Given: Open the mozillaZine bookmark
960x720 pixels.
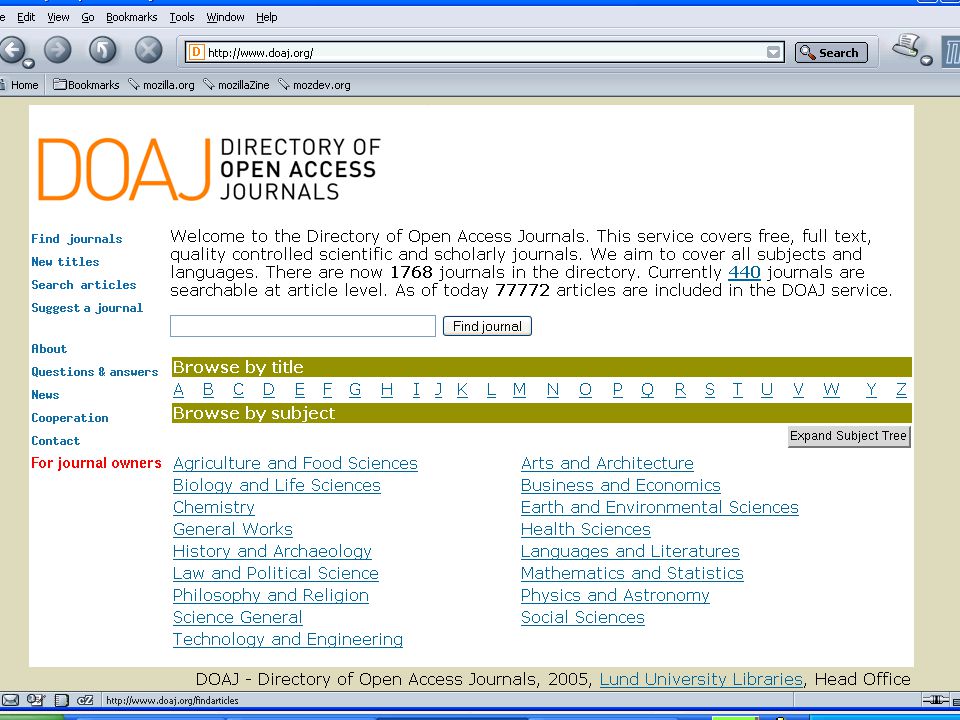Looking at the screenshot, I should click(236, 85).
